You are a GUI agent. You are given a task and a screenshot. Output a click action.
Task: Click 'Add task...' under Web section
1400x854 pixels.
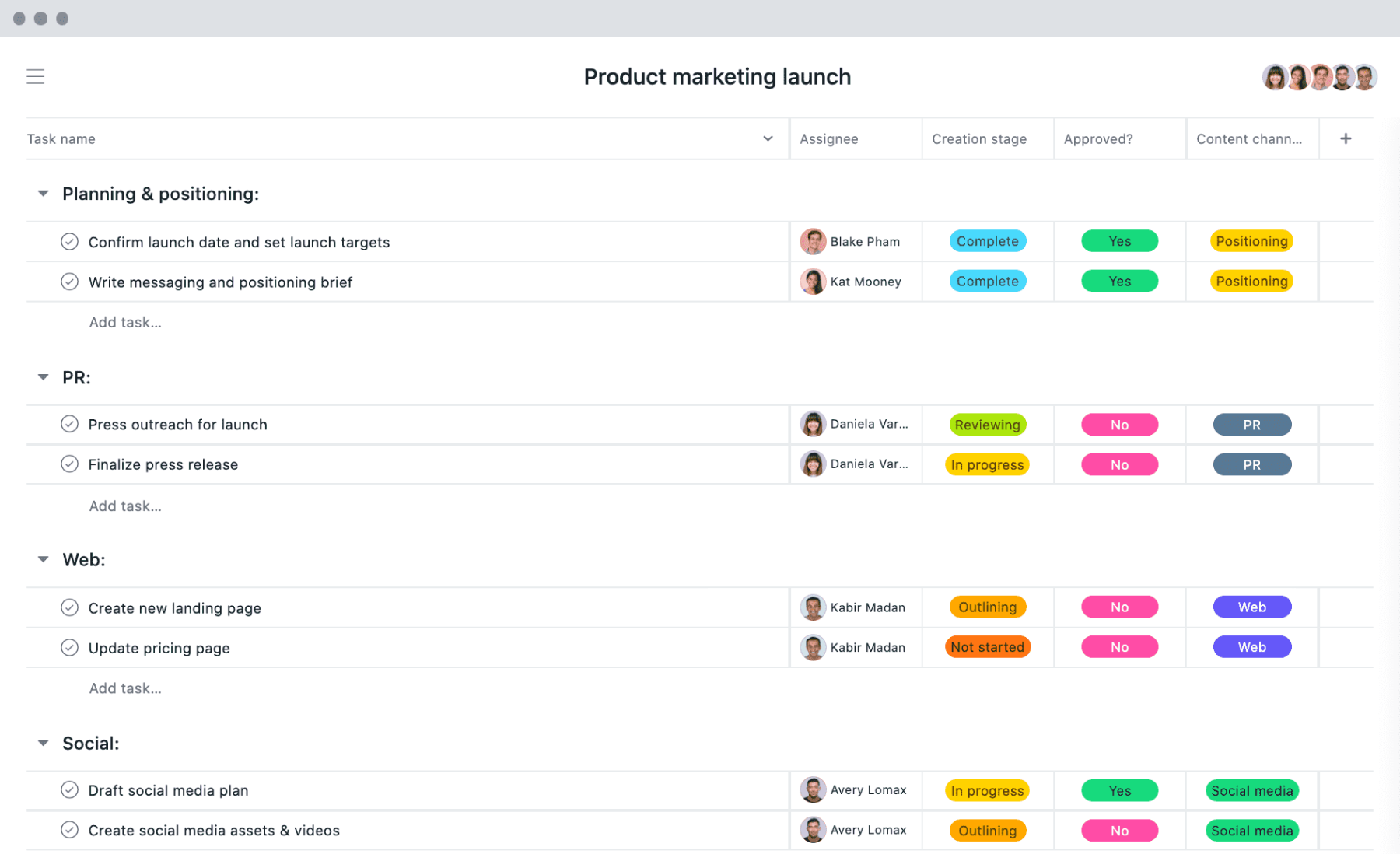click(x=125, y=688)
